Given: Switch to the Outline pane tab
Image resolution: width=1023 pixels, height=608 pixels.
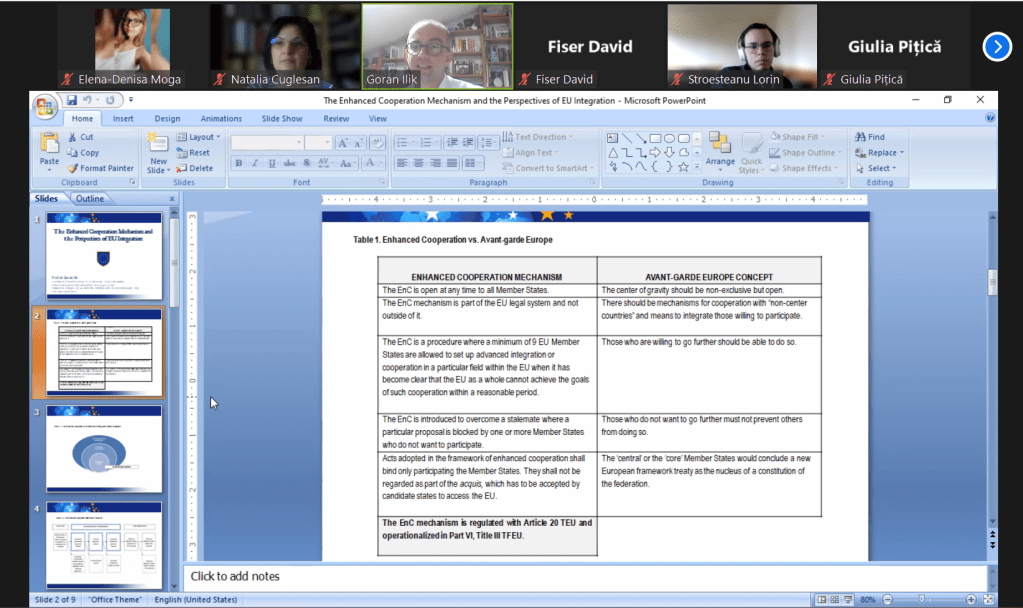Looking at the screenshot, I should (90, 198).
